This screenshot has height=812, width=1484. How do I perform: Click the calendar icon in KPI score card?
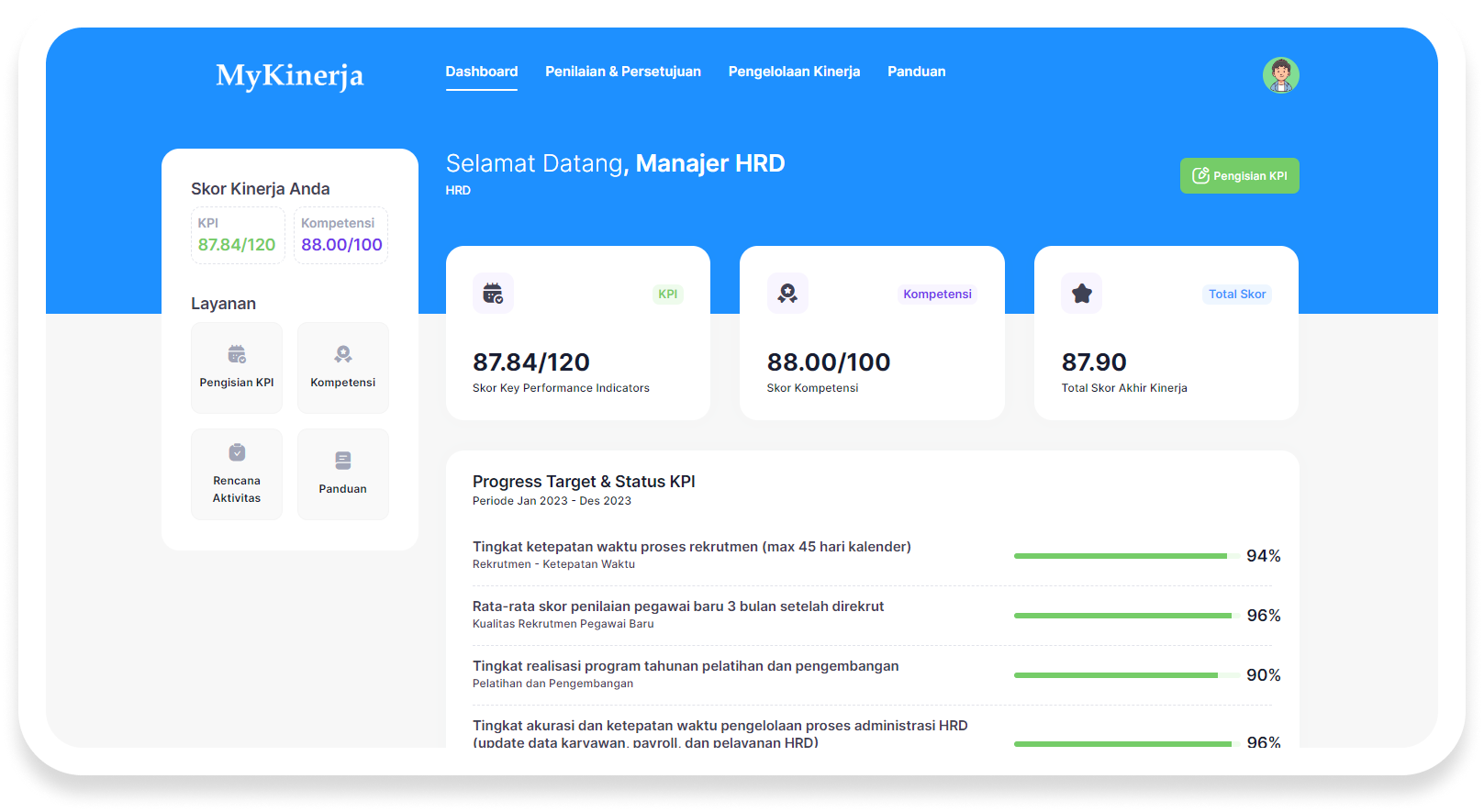coord(493,294)
